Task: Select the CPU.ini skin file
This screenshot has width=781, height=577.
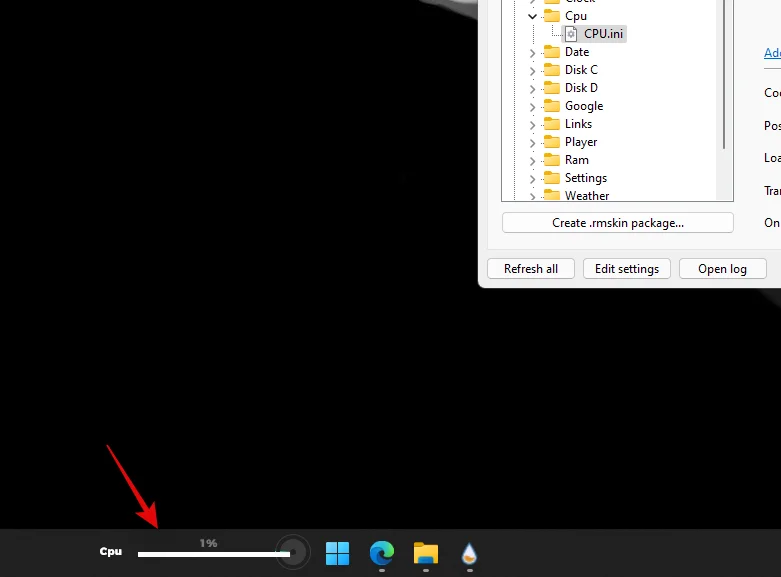Action: pyautogui.click(x=594, y=34)
